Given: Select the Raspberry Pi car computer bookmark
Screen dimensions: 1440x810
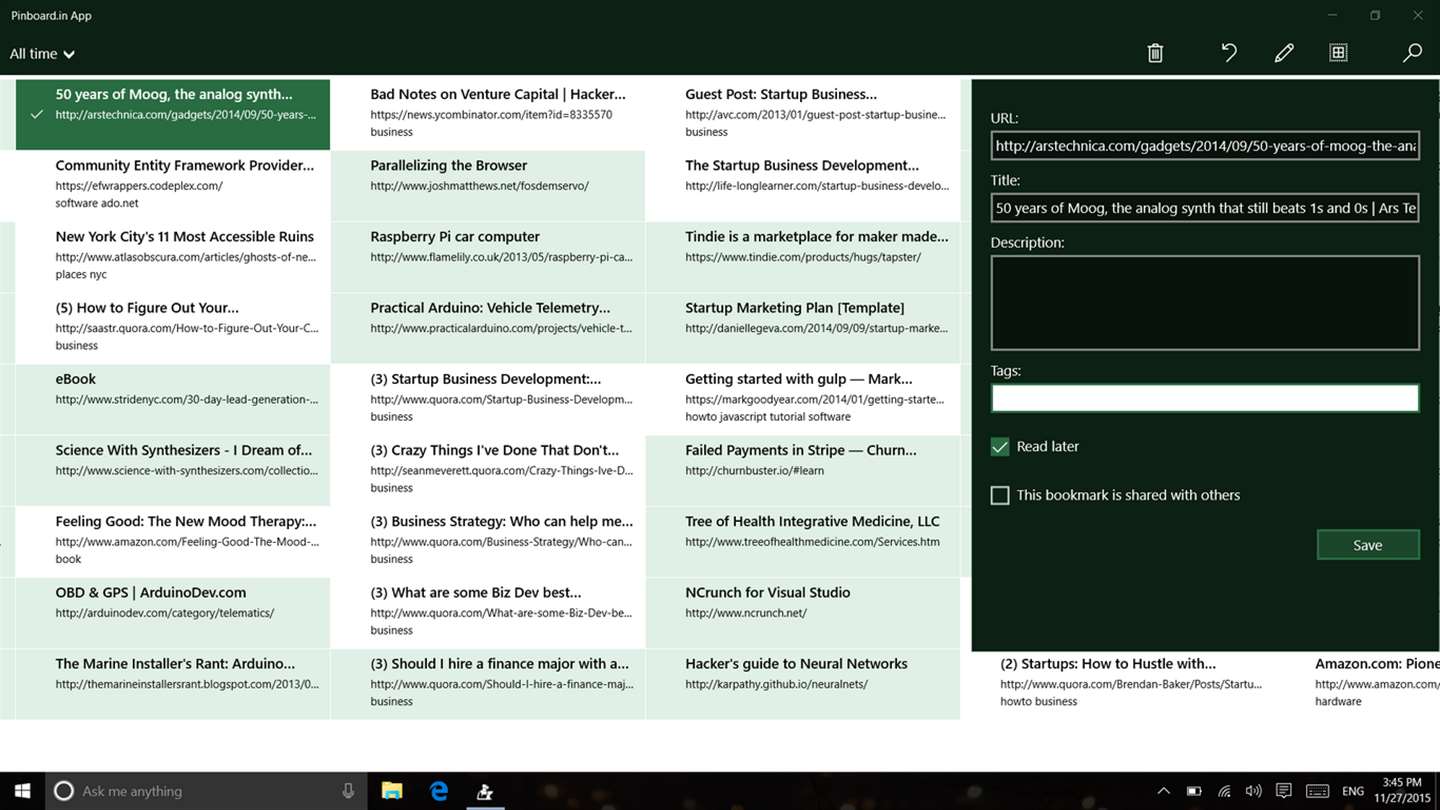Looking at the screenshot, I should (488, 257).
